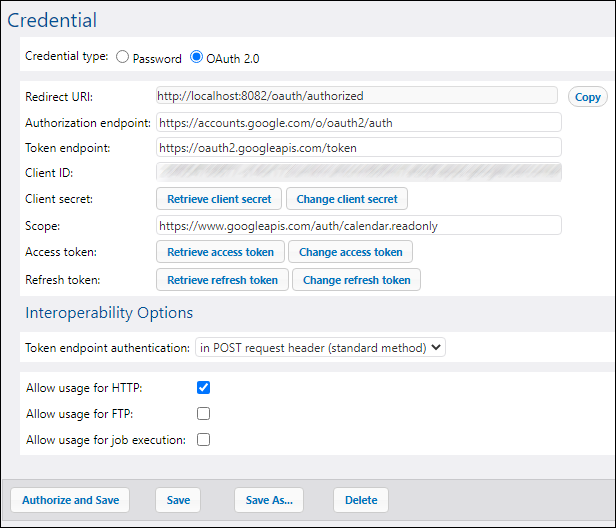Click the Client ID field
The image size is (616, 528).
point(358,173)
